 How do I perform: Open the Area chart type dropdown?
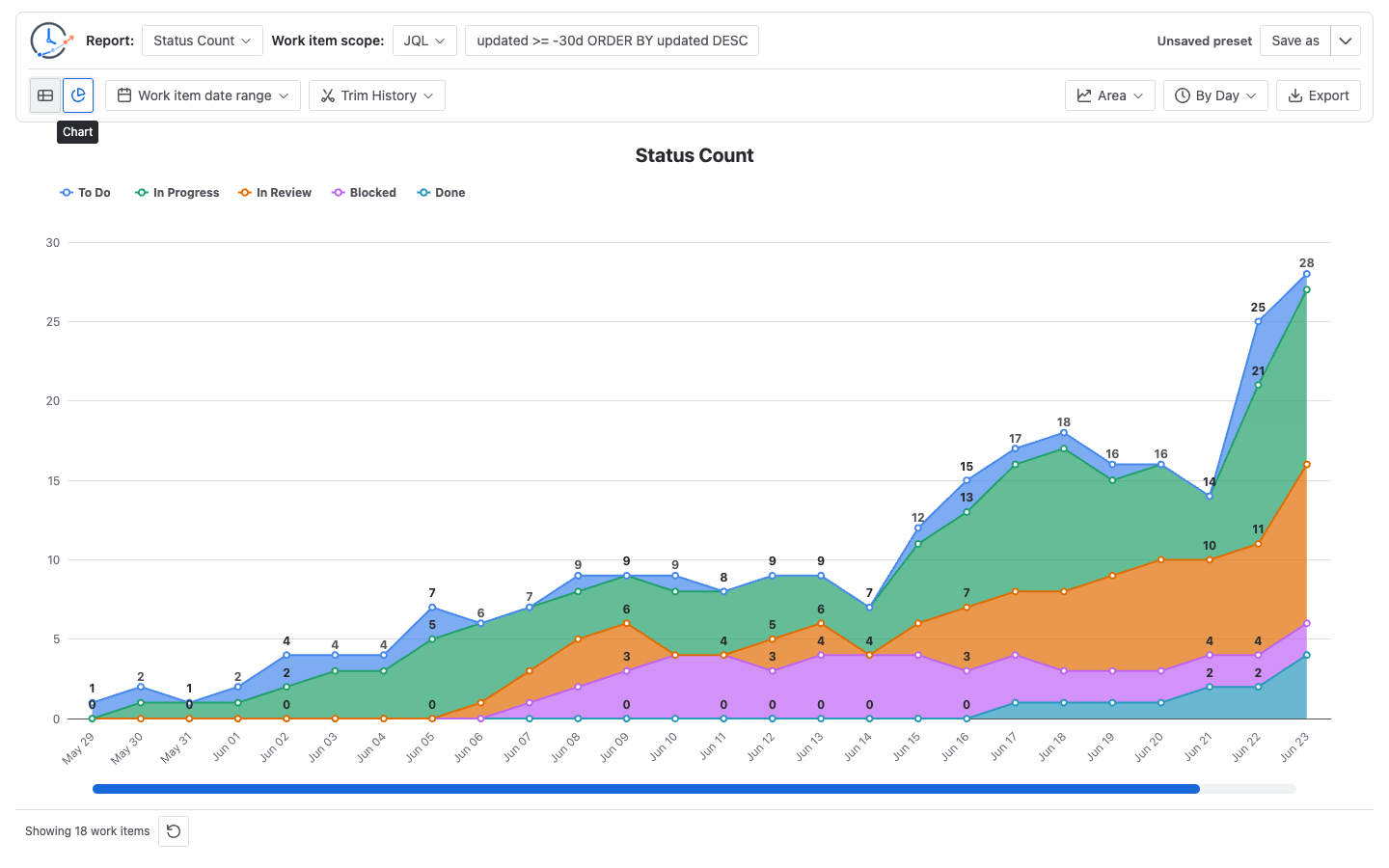pyautogui.click(x=1110, y=95)
